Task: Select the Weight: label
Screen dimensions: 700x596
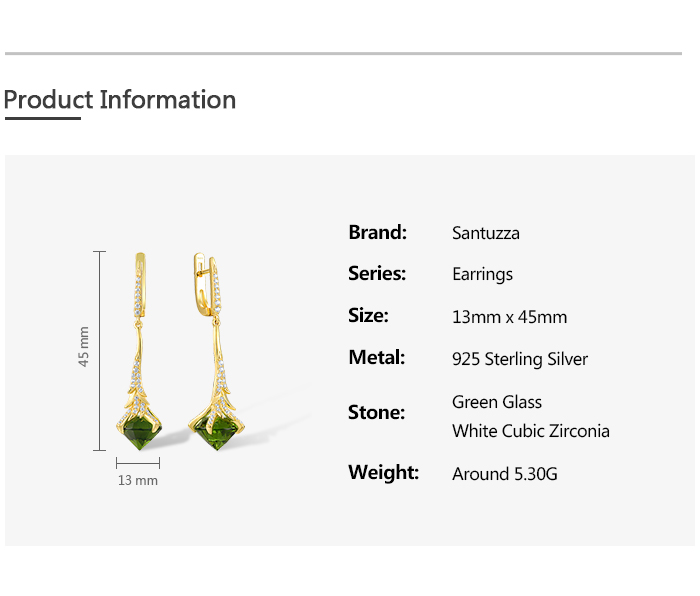Action: tap(383, 473)
